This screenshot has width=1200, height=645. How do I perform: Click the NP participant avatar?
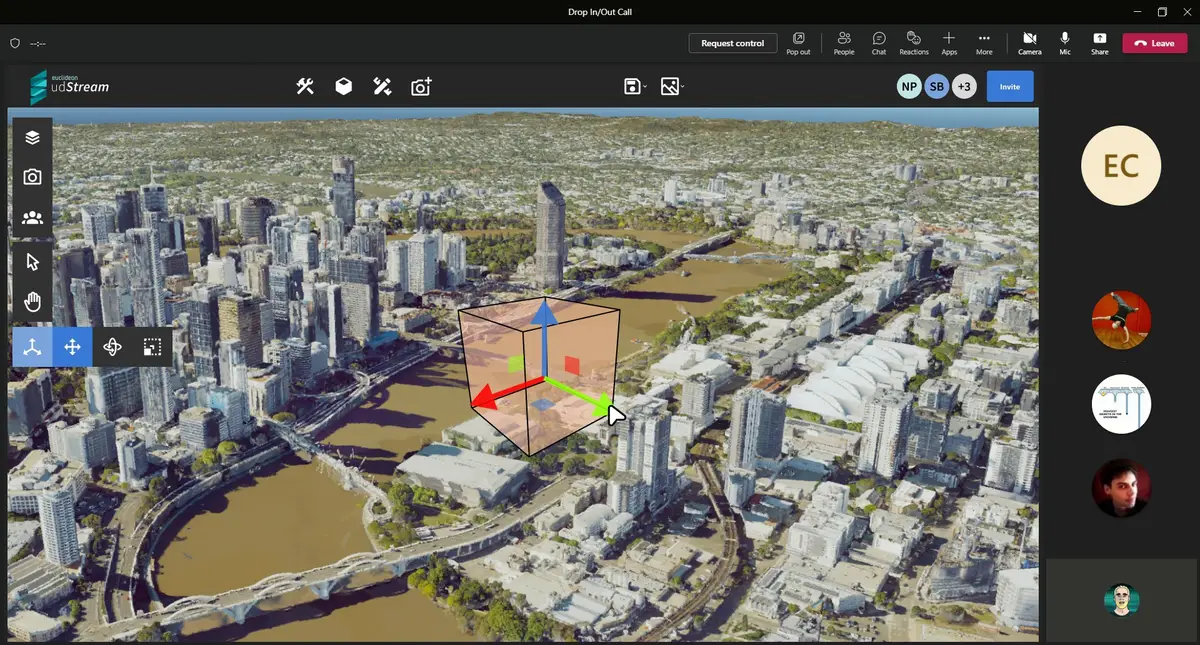[x=909, y=87]
